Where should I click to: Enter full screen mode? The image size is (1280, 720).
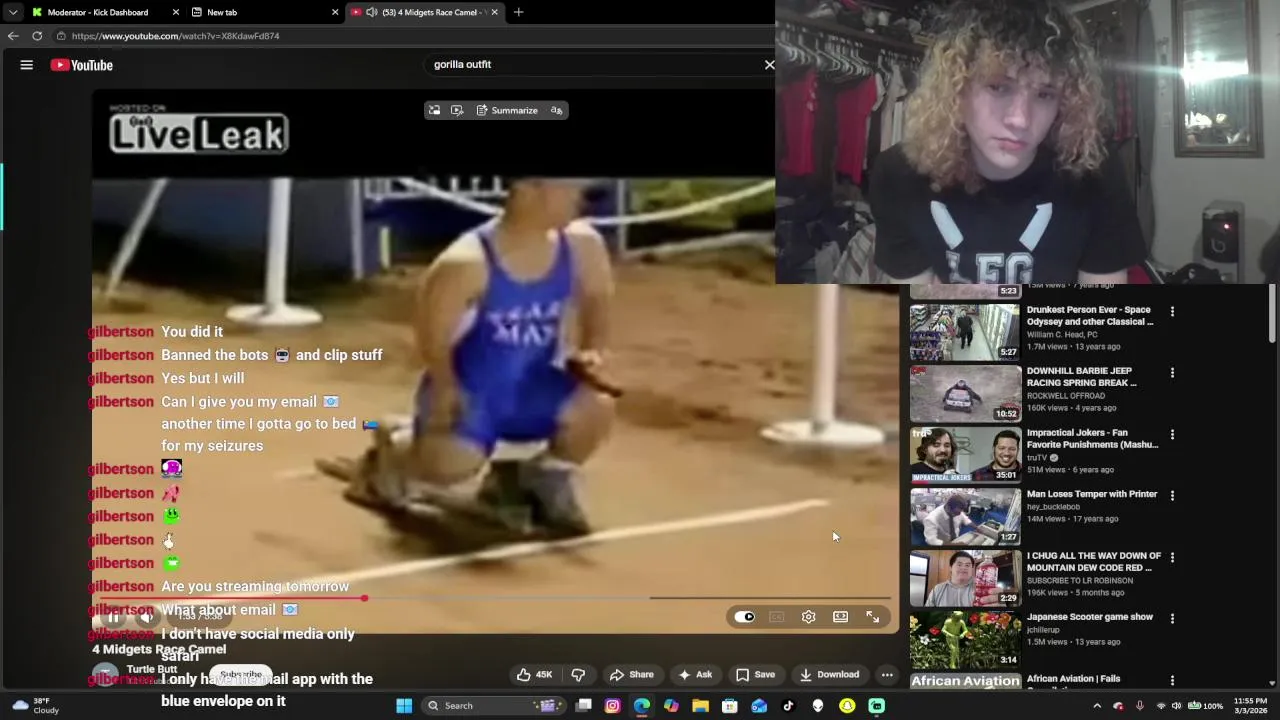(873, 617)
